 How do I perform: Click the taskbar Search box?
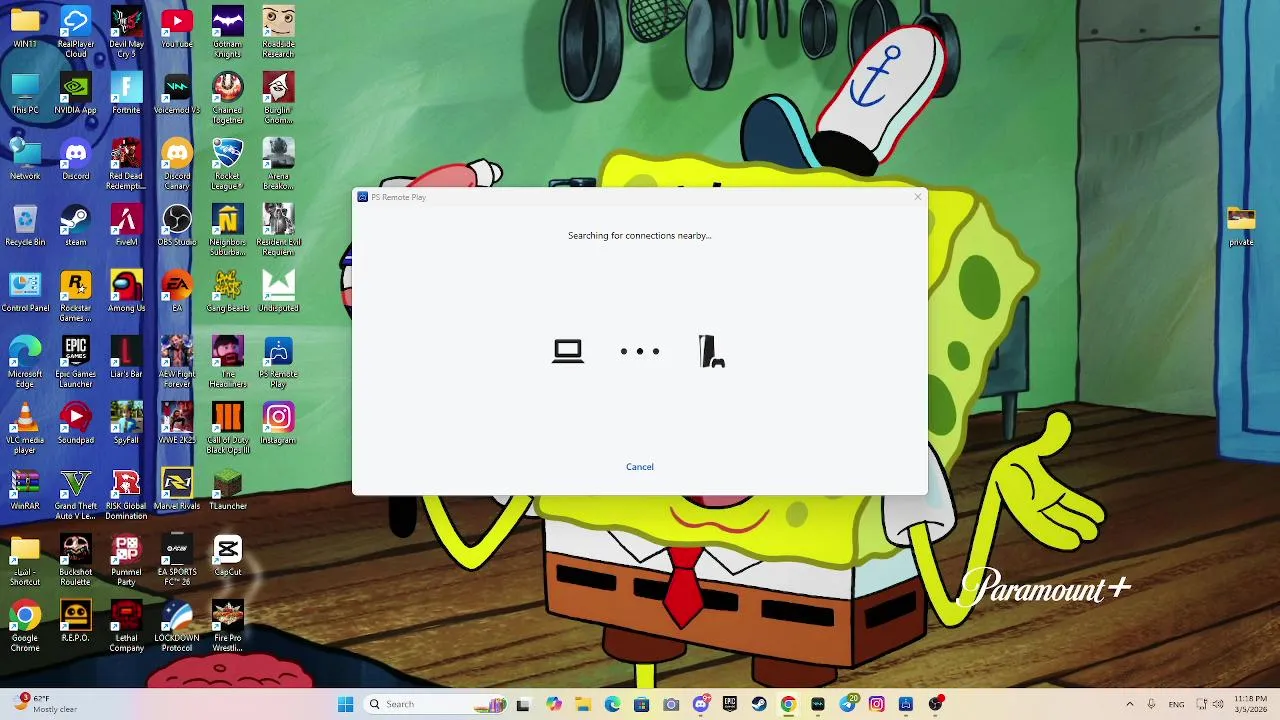[435, 704]
